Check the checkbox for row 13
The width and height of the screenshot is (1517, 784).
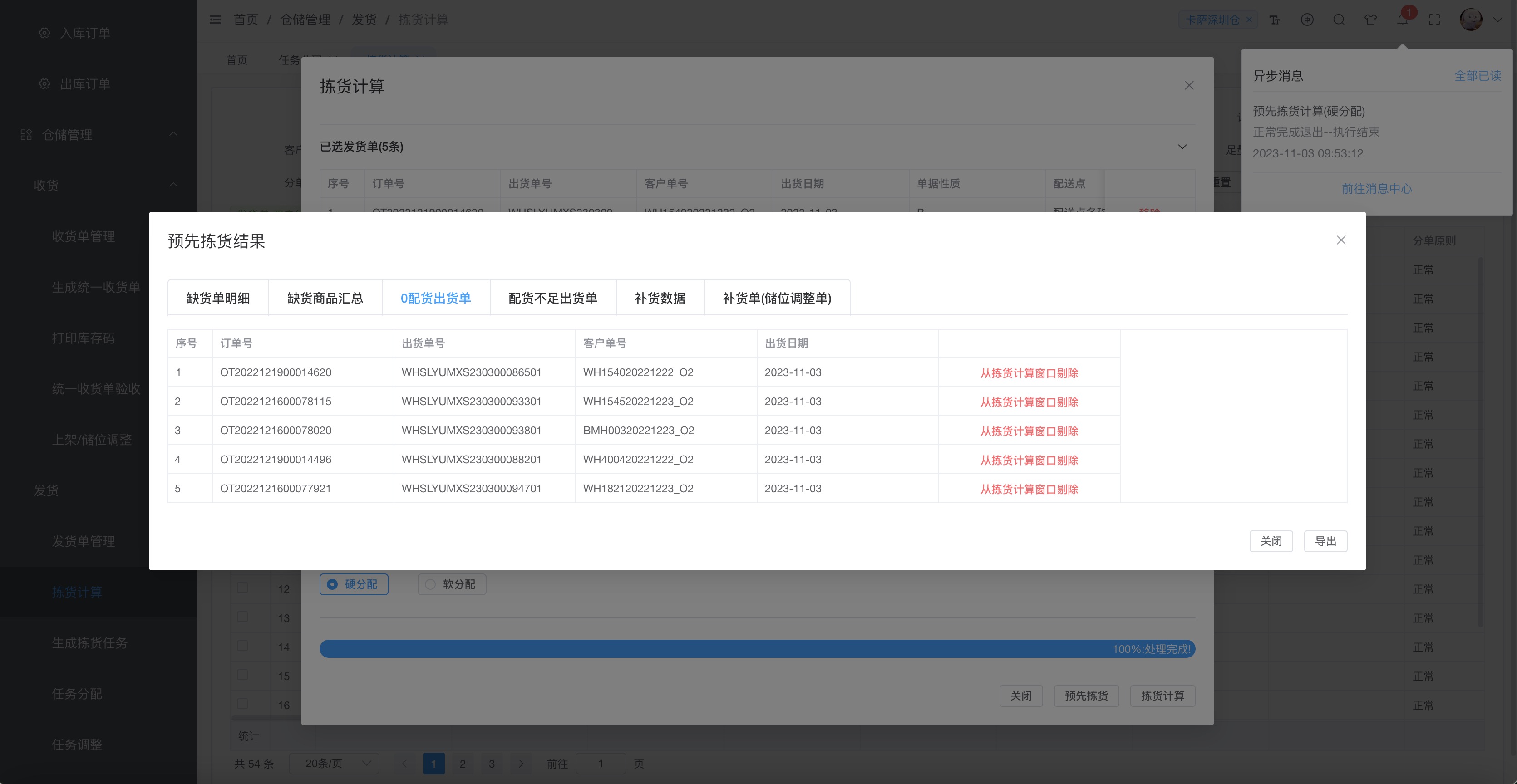pyautogui.click(x=242, y=617)
